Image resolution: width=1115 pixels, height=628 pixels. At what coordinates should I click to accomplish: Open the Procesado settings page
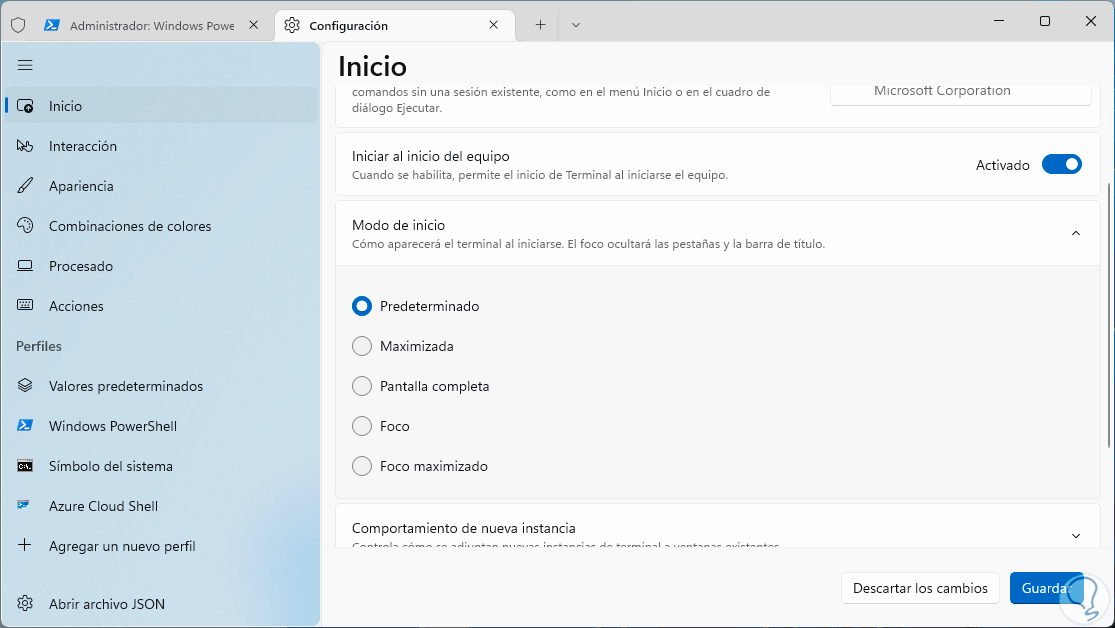80,266
